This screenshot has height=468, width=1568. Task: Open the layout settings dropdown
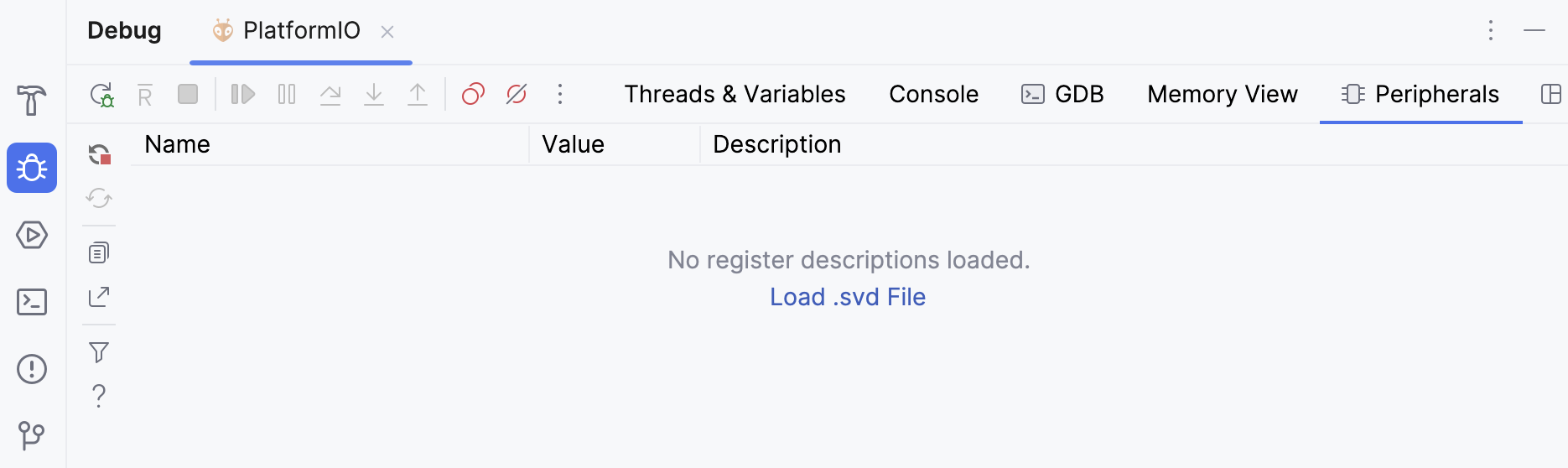[1550, 94]
